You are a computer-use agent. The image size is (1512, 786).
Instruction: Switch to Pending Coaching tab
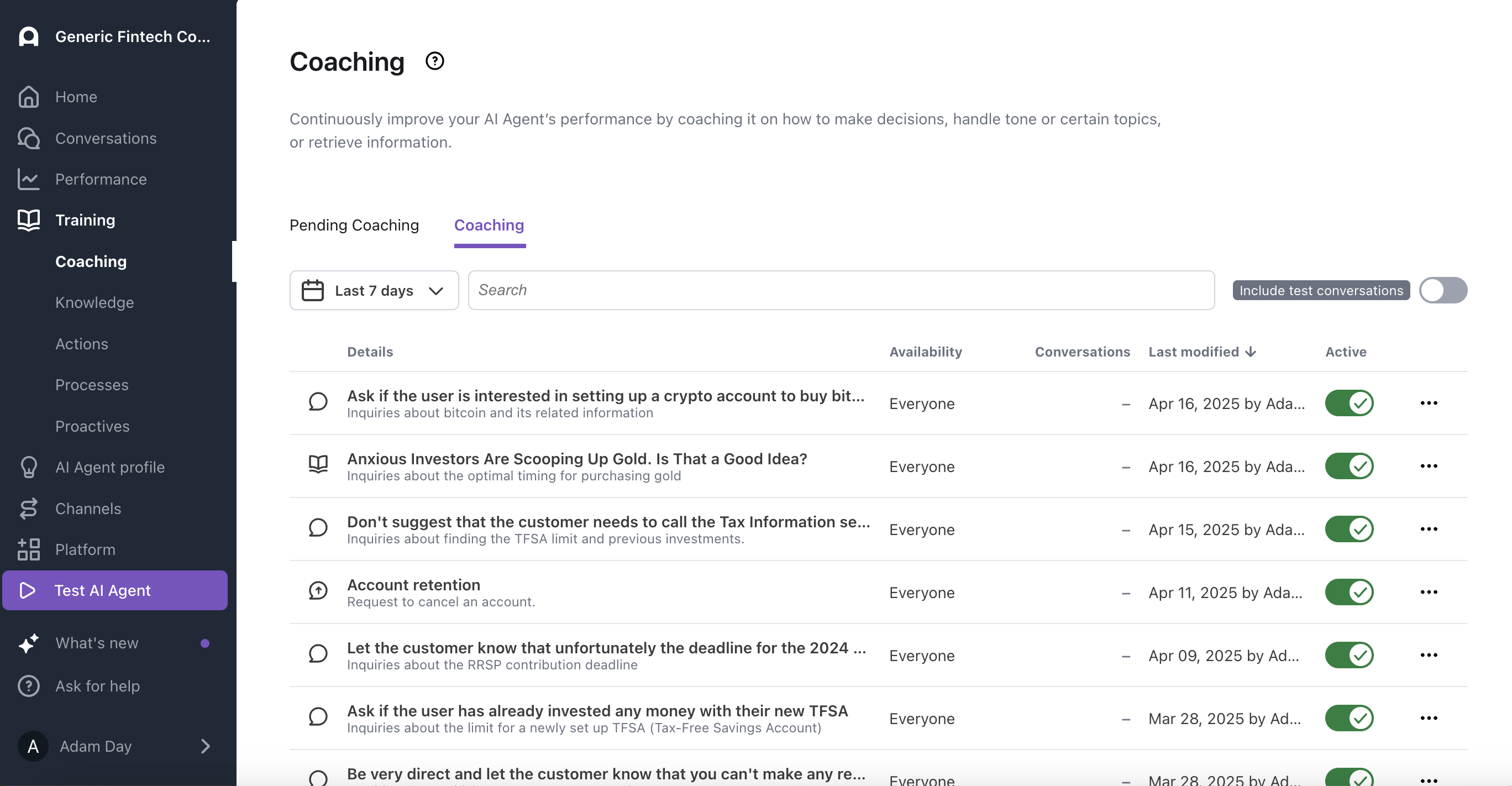[354, 226]
